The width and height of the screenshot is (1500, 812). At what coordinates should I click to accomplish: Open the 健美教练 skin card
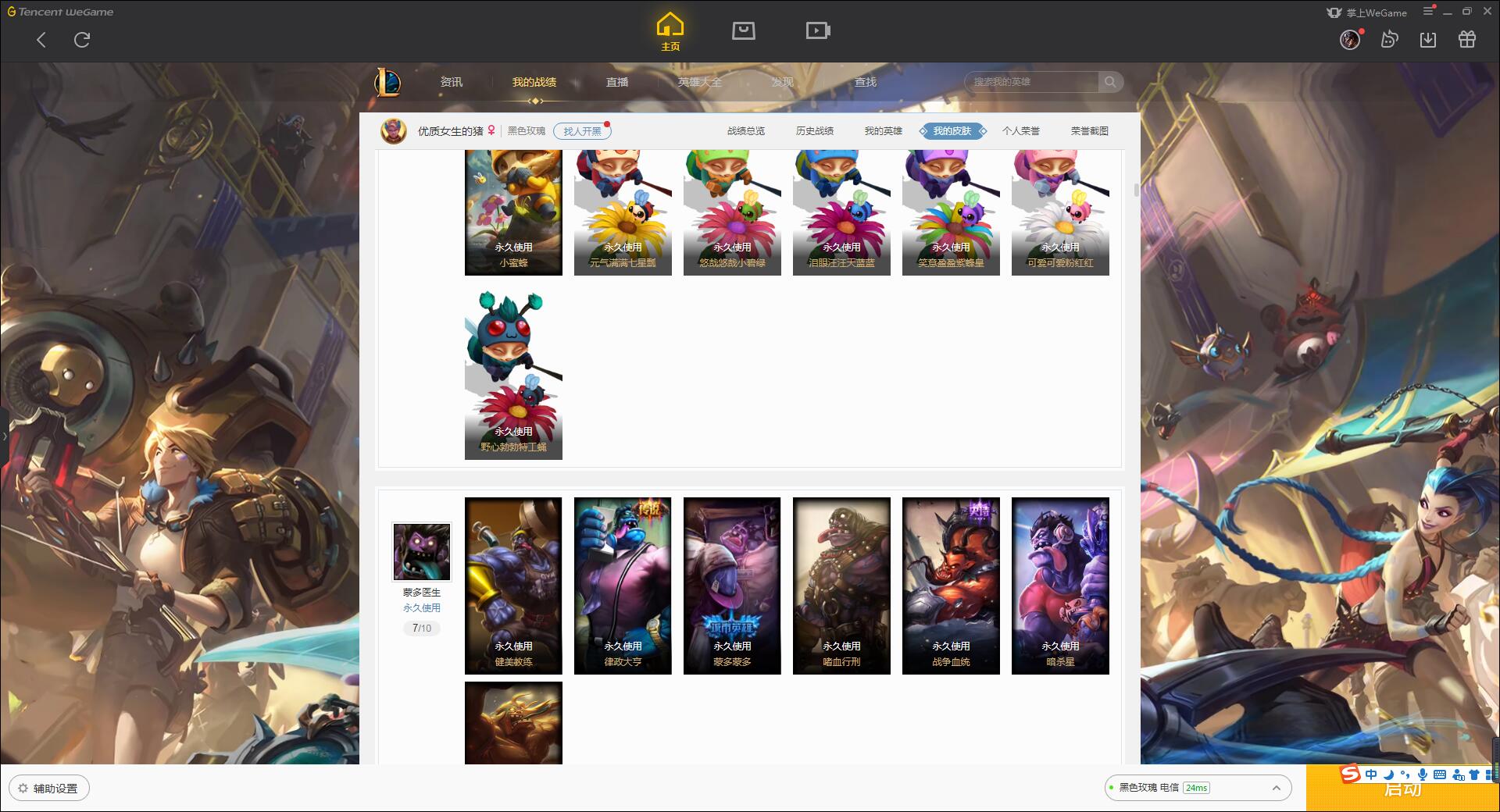(x=513, y=586)
